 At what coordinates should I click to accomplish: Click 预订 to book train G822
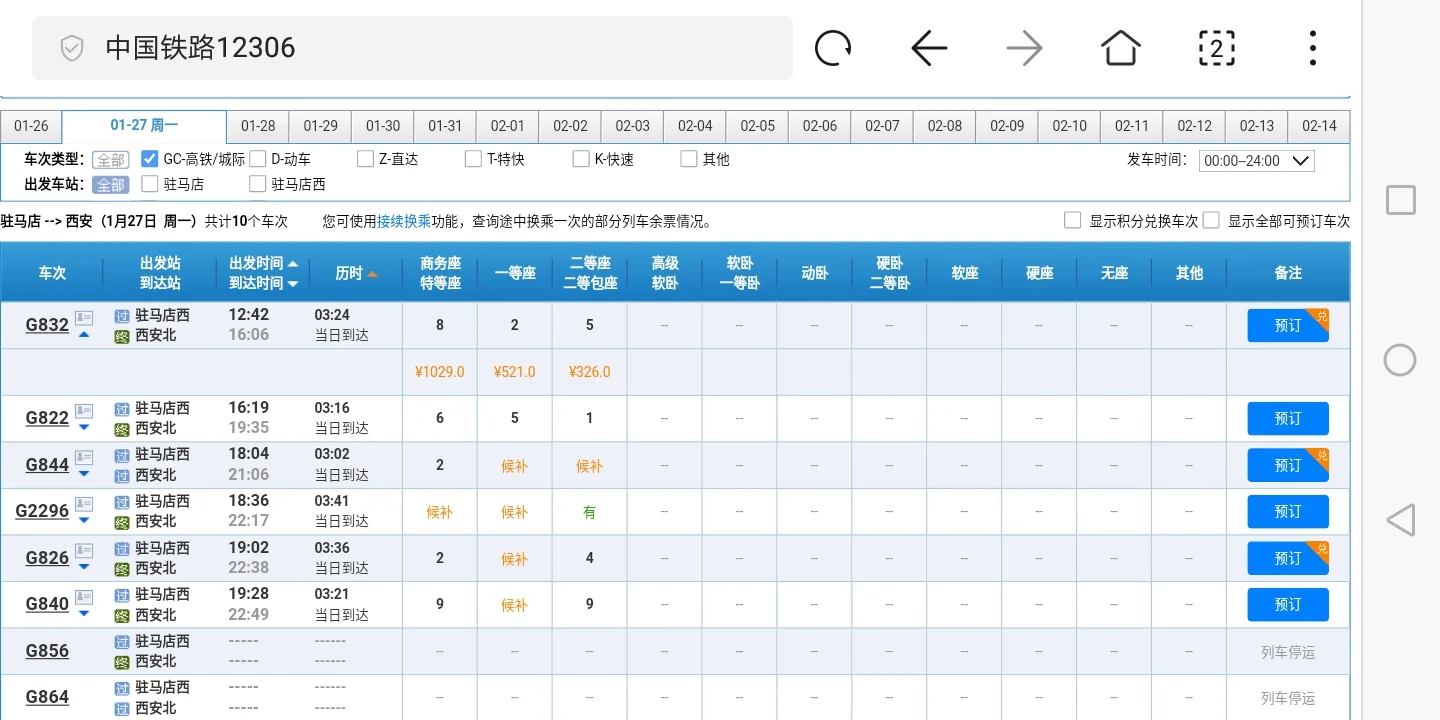point(1287,418)
